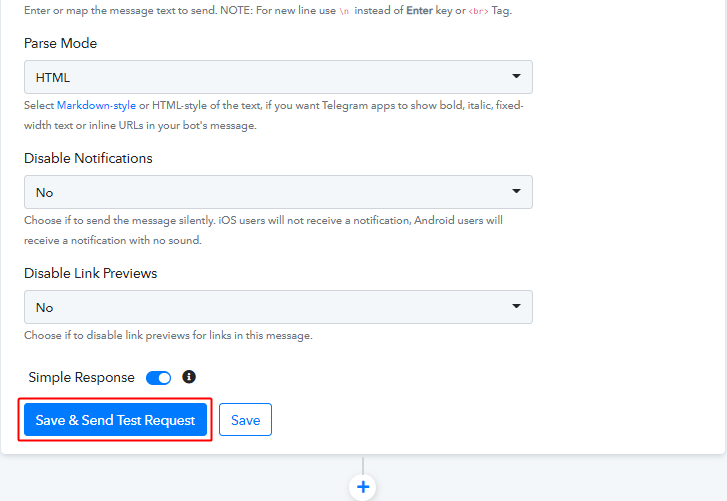Click the '<br>' tag code snippet
Viewport: 727px width, 501px height.
point(478,11)
